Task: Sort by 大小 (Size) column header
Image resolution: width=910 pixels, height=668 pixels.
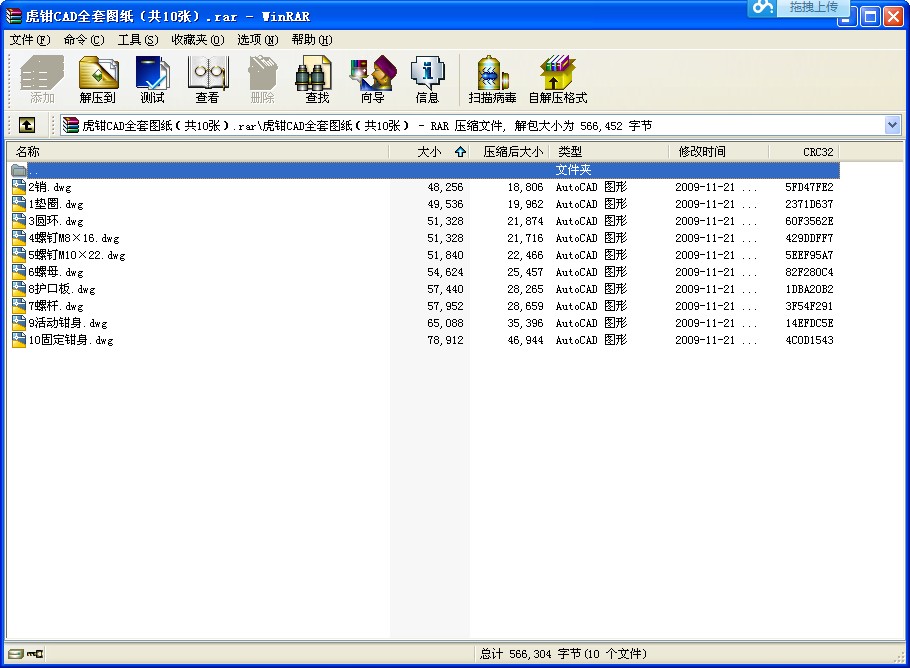Action: [428, 152]
